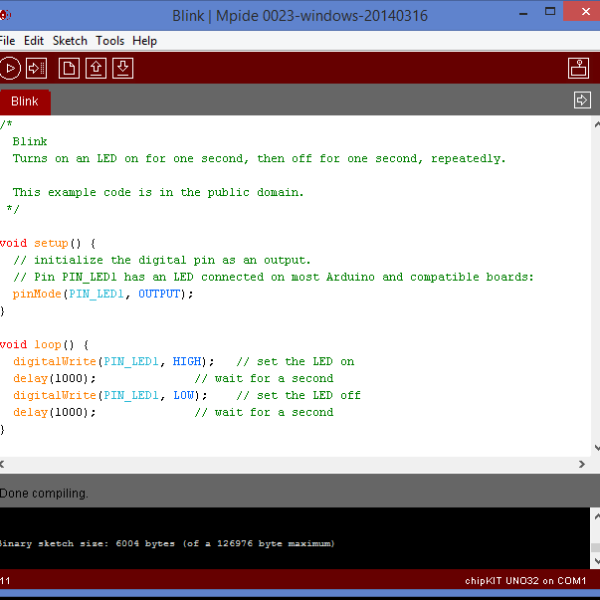Click the Mpide app icon in title bar

4,15
